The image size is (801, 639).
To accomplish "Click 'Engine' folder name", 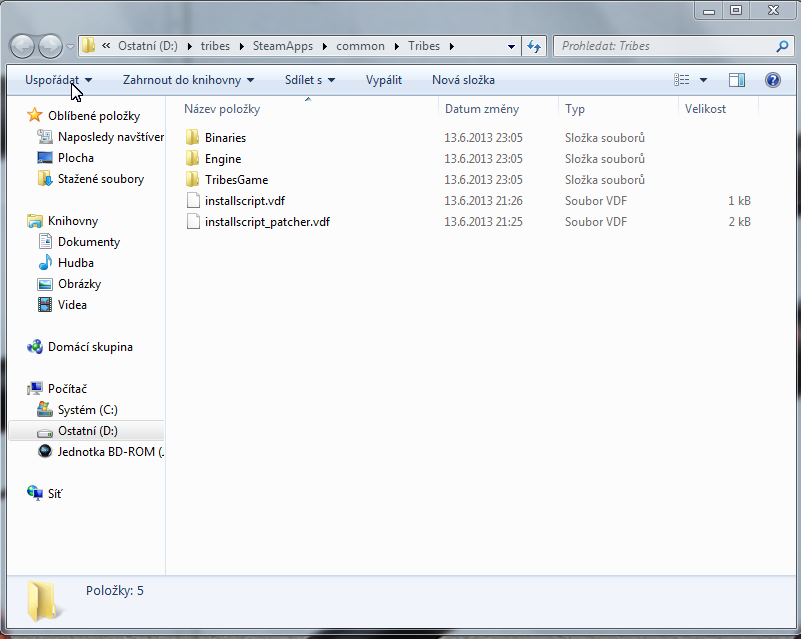I will pos(223,159).
